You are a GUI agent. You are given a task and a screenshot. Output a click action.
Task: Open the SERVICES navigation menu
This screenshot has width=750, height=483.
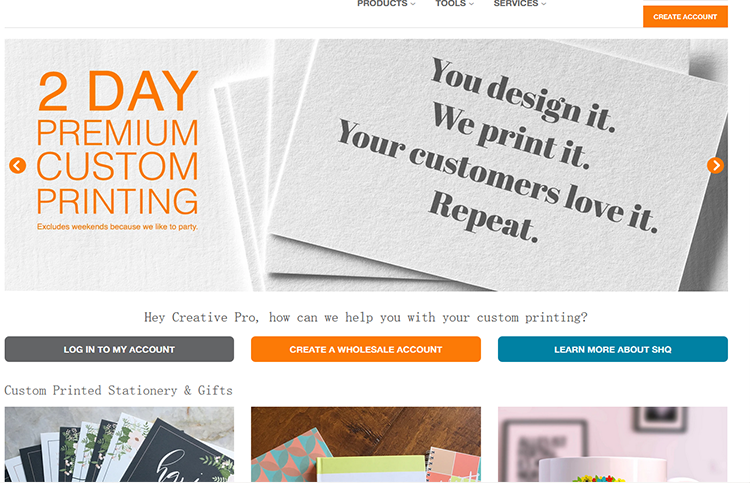[x=520, y=3]
